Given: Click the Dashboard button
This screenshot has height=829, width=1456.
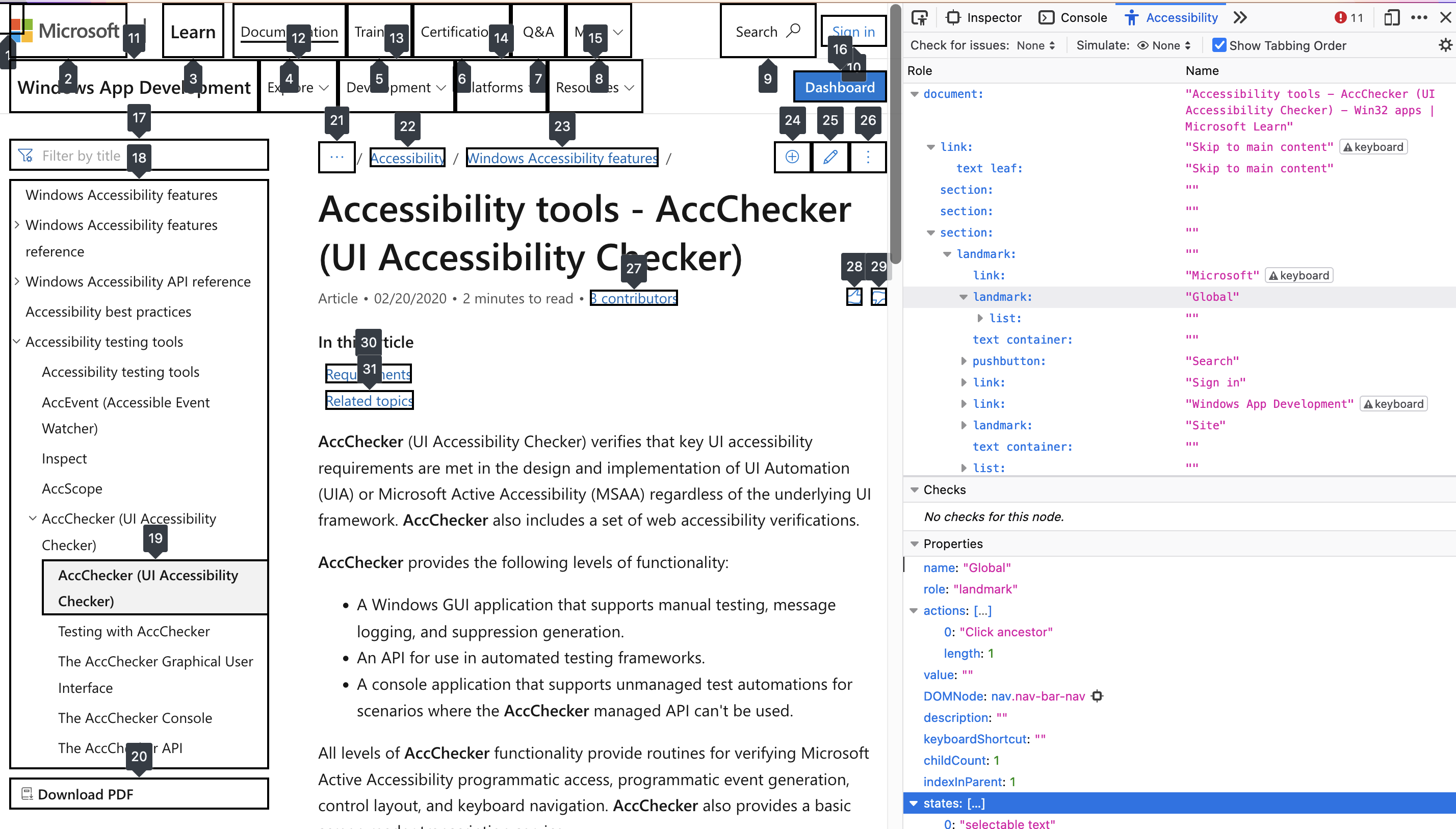Looking at the screenshot, I should click(x=840, y=87).
